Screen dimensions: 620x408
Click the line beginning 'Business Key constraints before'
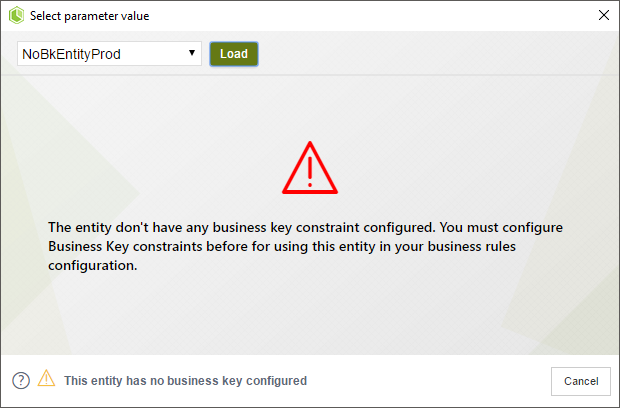pyautogui.click(x=282, y=246)
